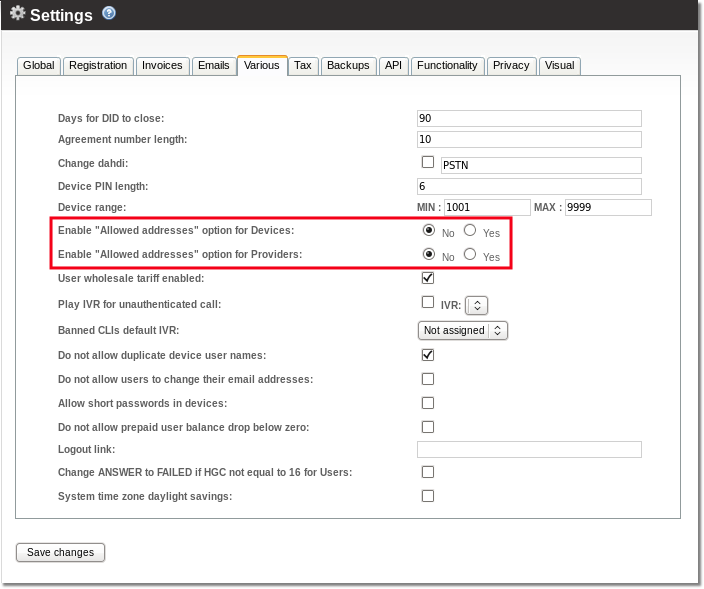This screenshot has height=589, width=704.
Task: Focus the Device range MIN field
Action: click(487, 208)
